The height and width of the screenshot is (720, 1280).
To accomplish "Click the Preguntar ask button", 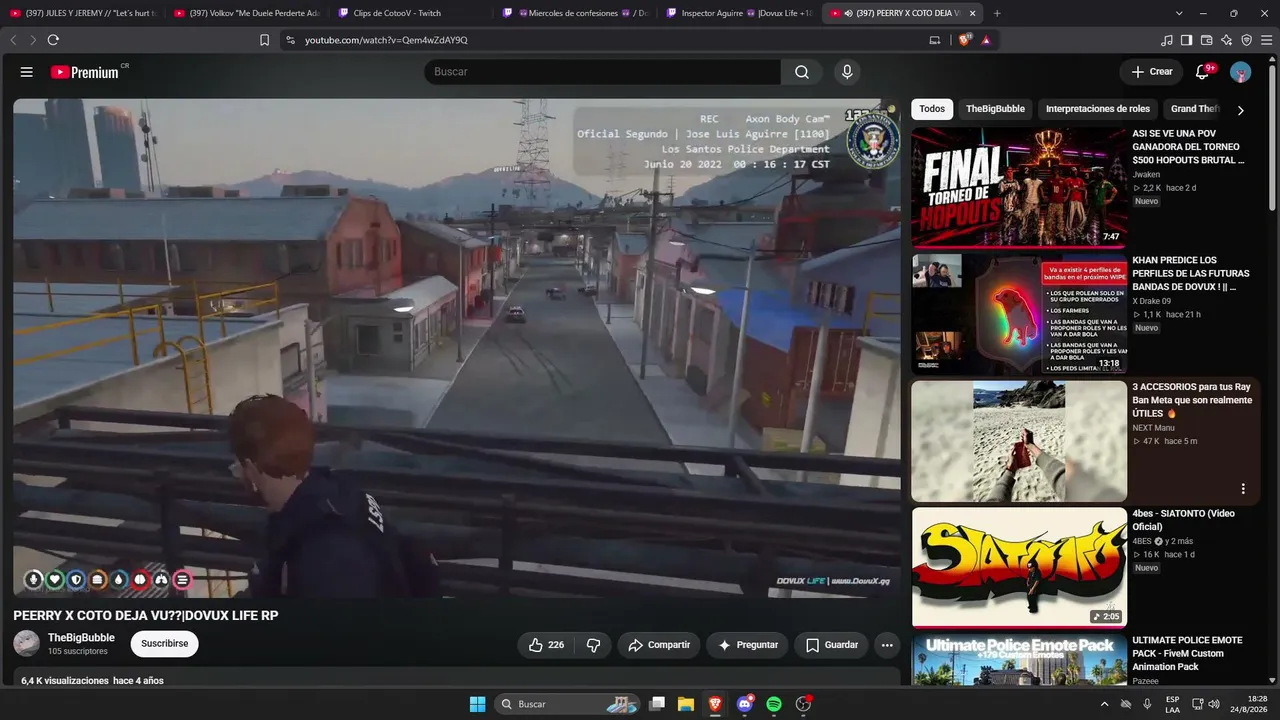I will pyautogui.click(x=747, y=645).
